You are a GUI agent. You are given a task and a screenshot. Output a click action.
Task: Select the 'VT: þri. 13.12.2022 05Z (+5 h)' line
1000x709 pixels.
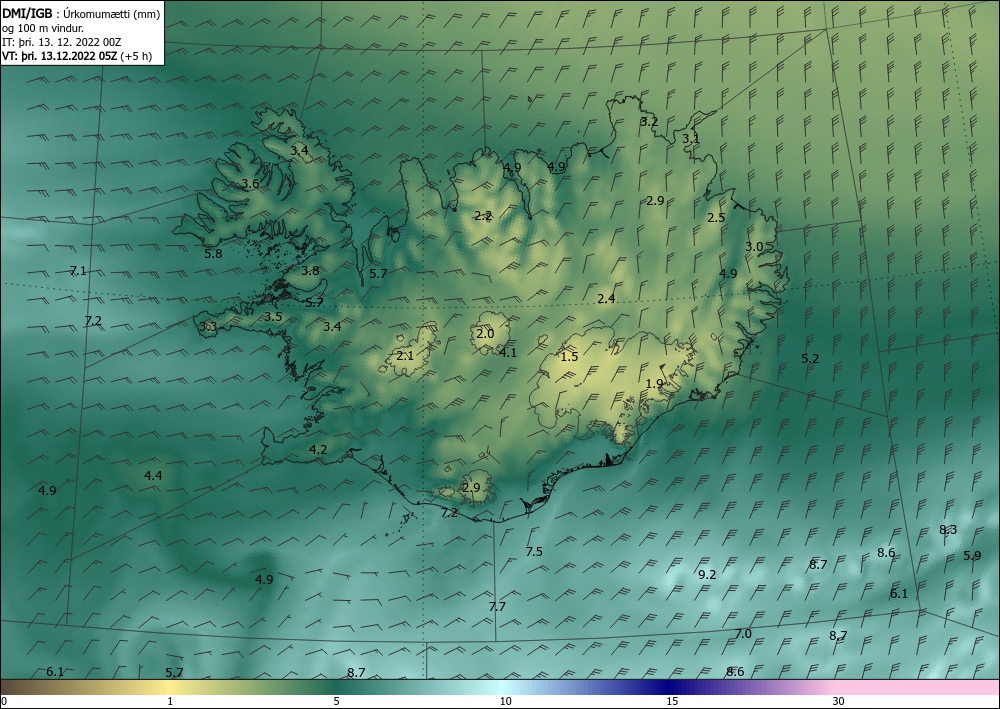point(77,56)
